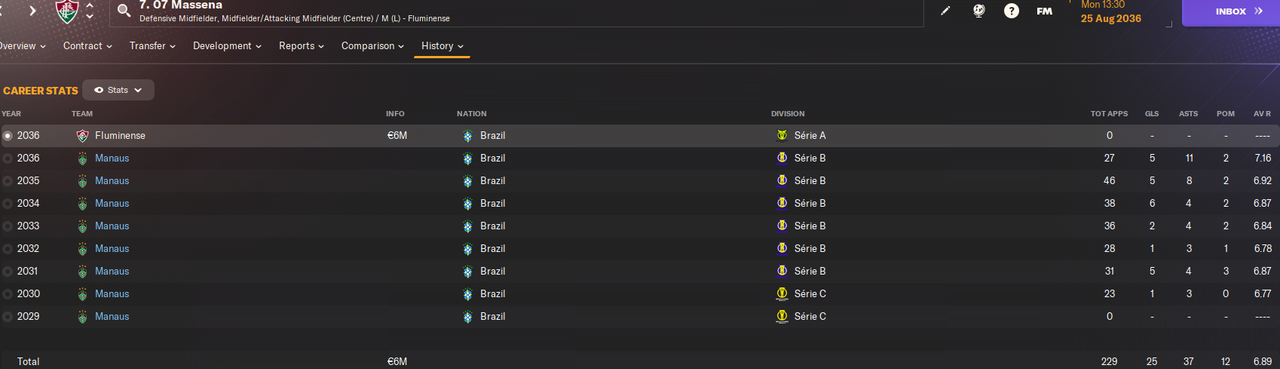Select the 2035 Manaus row radio button
Image resolution: width=1280 pixels, height=369 pixels.
8,181
